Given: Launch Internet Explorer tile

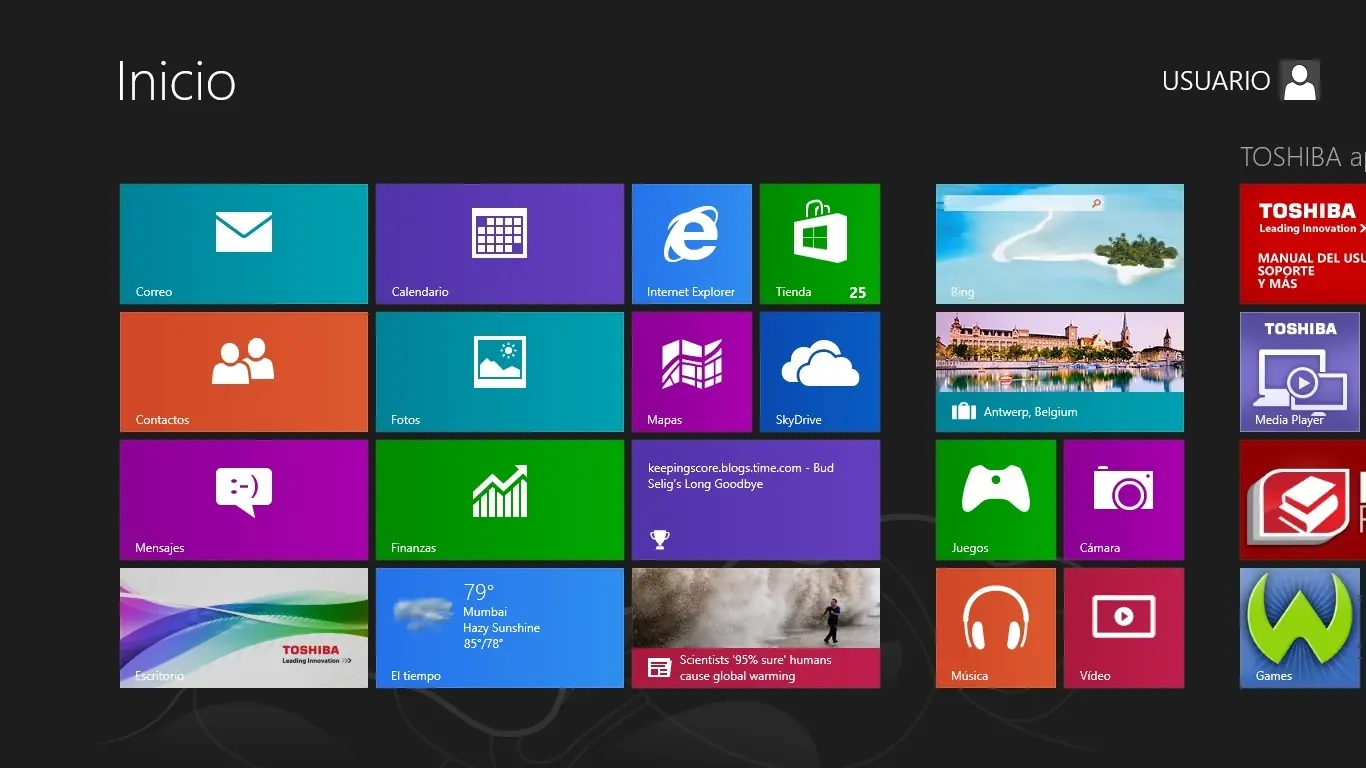Looking at the screenshot, I should coord(692,244).
